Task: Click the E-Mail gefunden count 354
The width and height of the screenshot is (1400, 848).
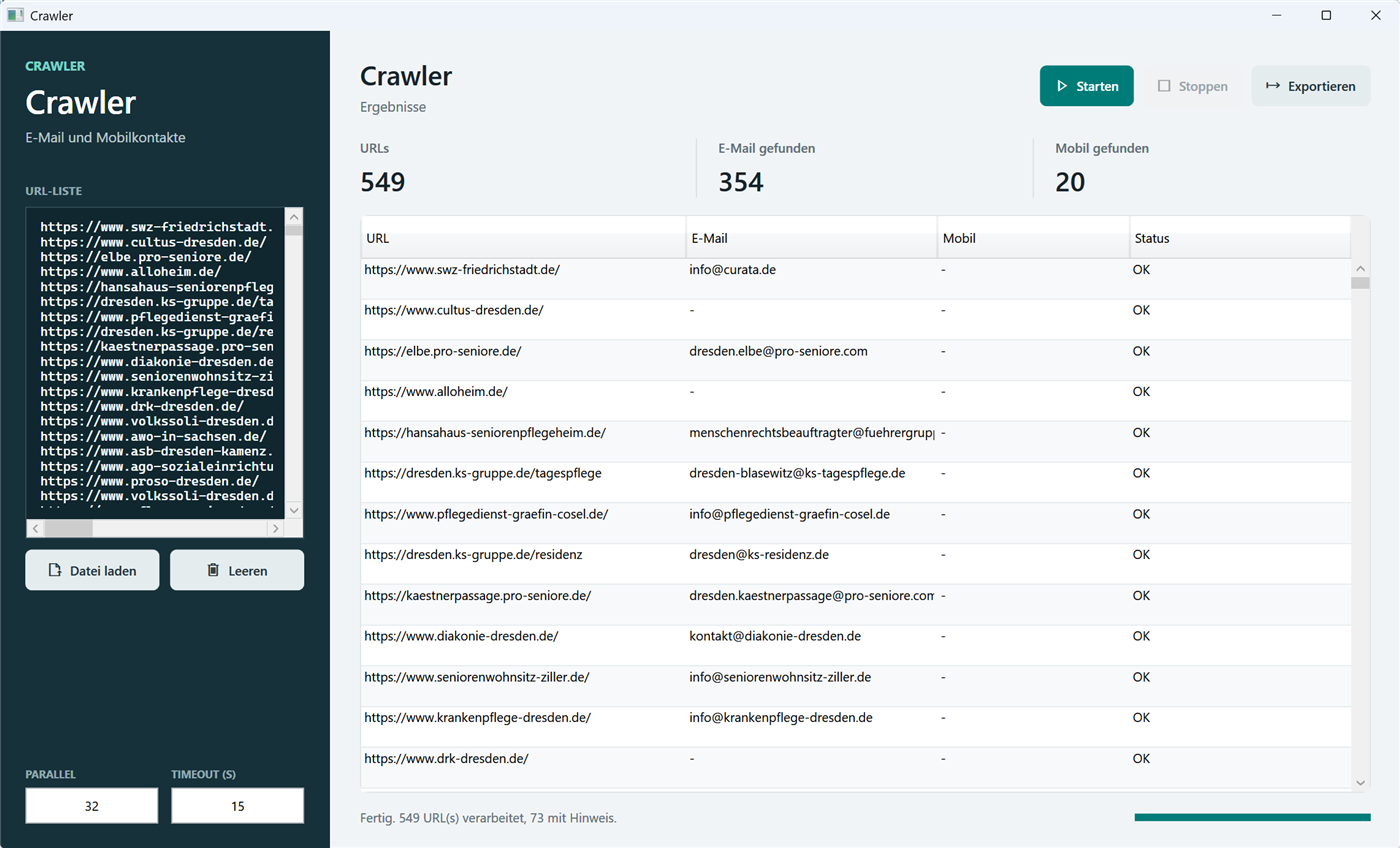Action: pyautogui.click(x=741, y=182)
